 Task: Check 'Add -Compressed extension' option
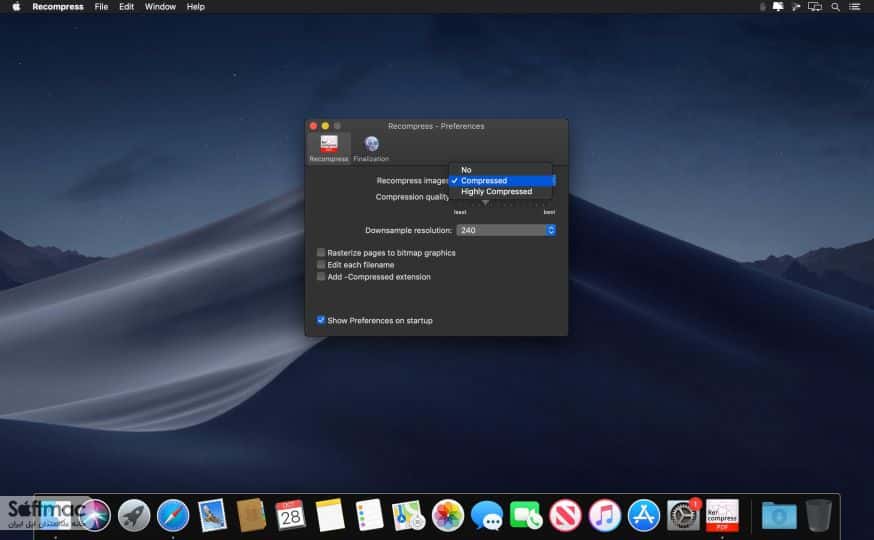click(x=321, y=276)
